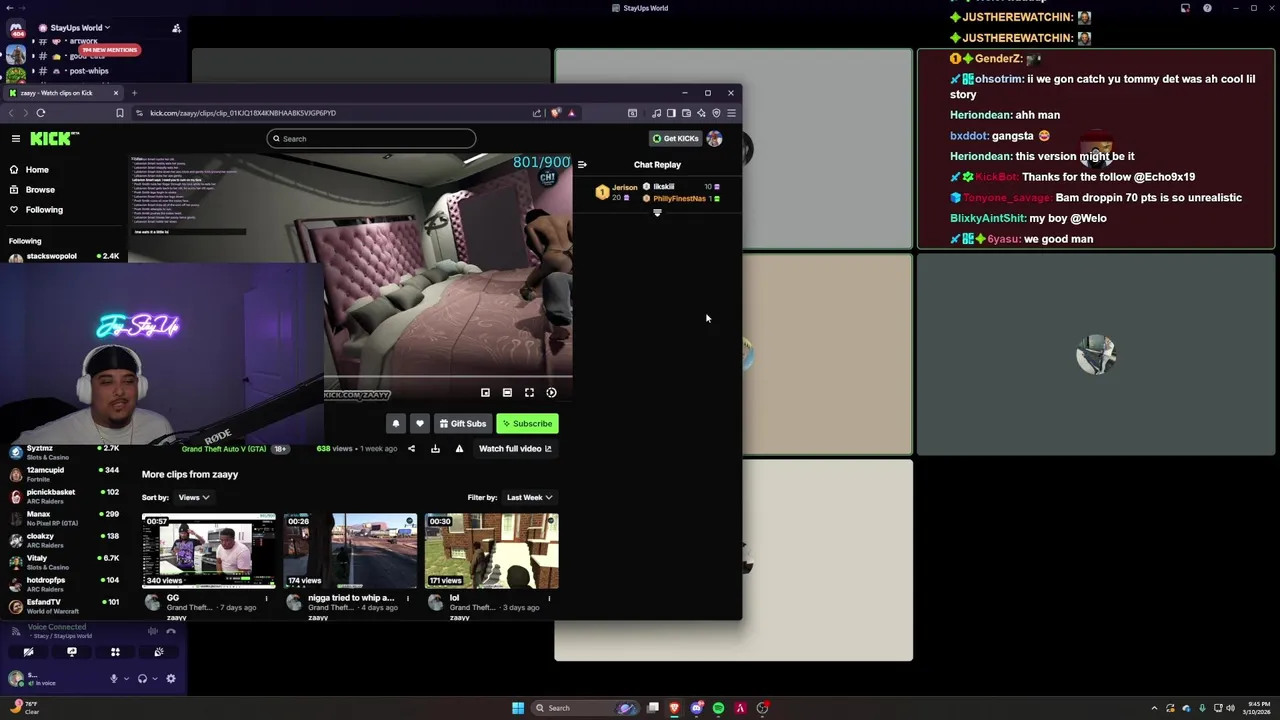Viewport: 1280px width, 720px height.
Task: Toggle Discord headphones deafen
Action: [x=142, y=679]
